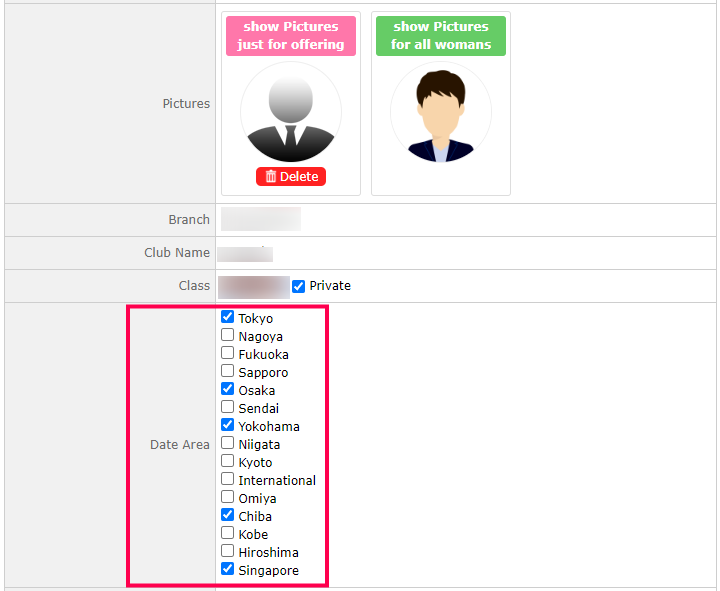This screenshot has width=720, height=591.
Task: Click pink 'show Pictures just for offering' button
Action: [x=291, y=36]
